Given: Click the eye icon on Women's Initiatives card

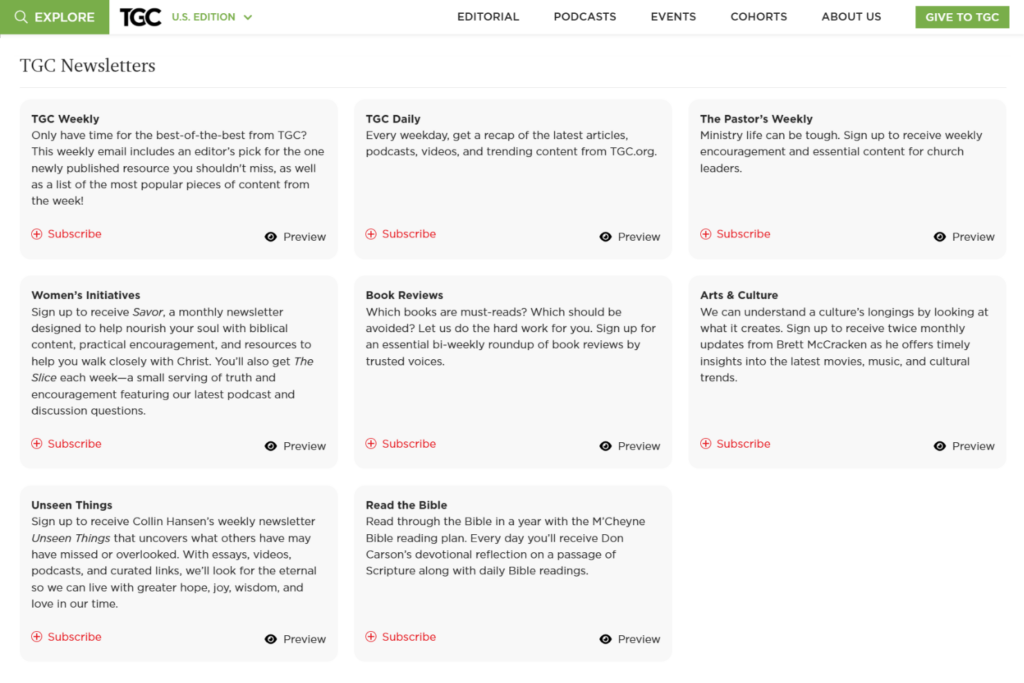Looking at the screenshot, I should tap(270, 446).
